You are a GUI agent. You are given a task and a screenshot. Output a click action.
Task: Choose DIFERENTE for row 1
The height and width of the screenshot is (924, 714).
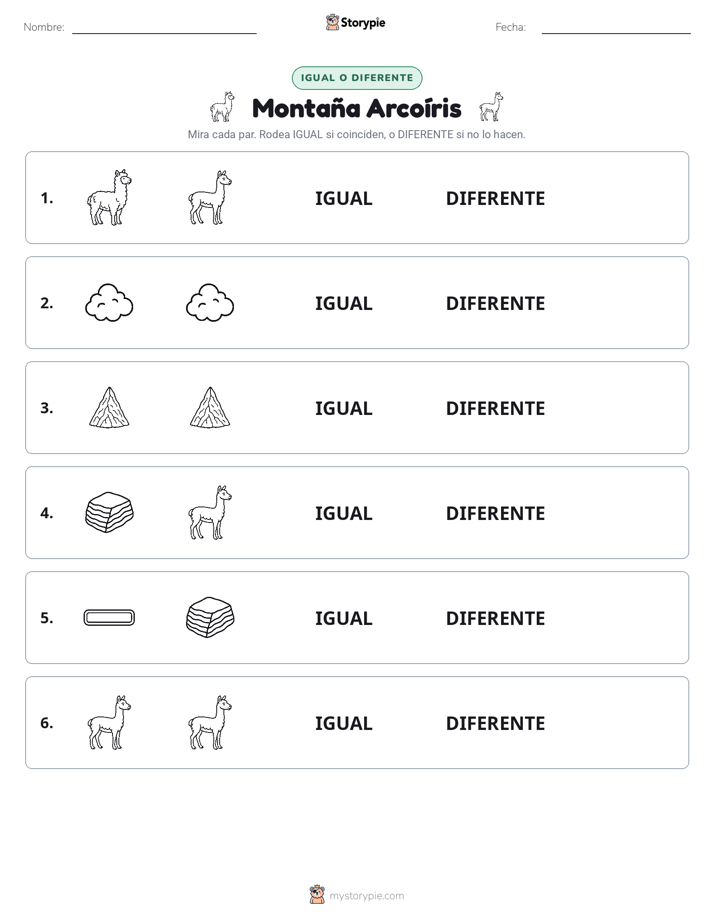point(495,198)
